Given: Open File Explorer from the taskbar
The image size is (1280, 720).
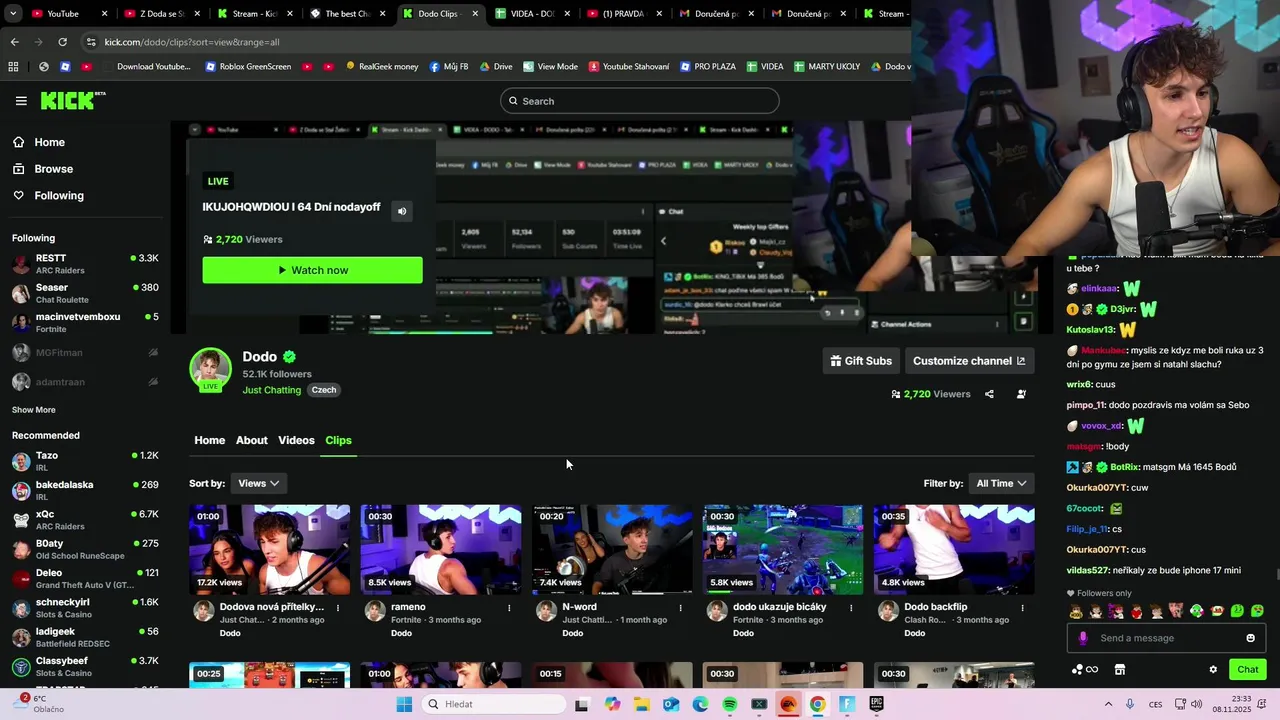Looking at the screenshot, I should [x=641, y=704].
